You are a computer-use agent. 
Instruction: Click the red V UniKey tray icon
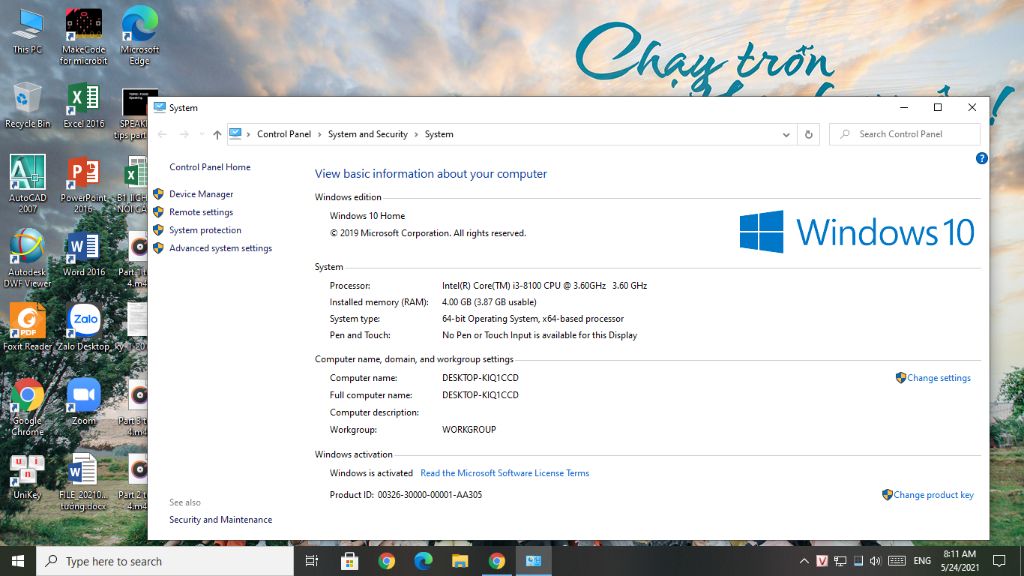pyautogui.click(x=822, y=561)
